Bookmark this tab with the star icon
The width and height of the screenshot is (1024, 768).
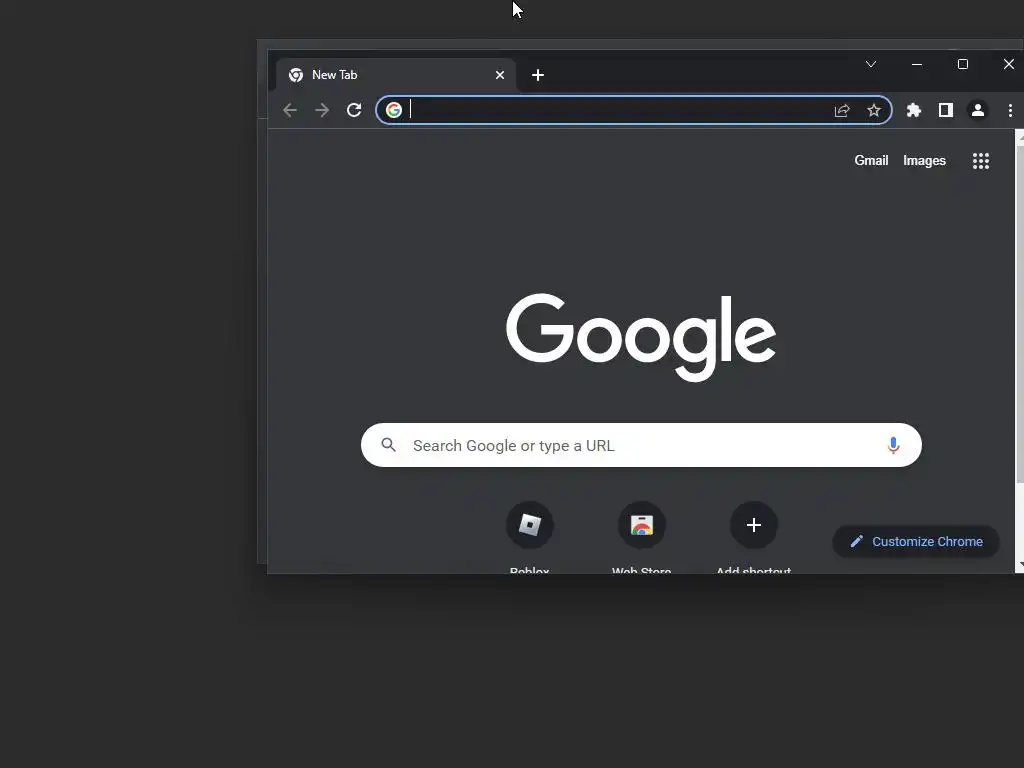(874, 110)
